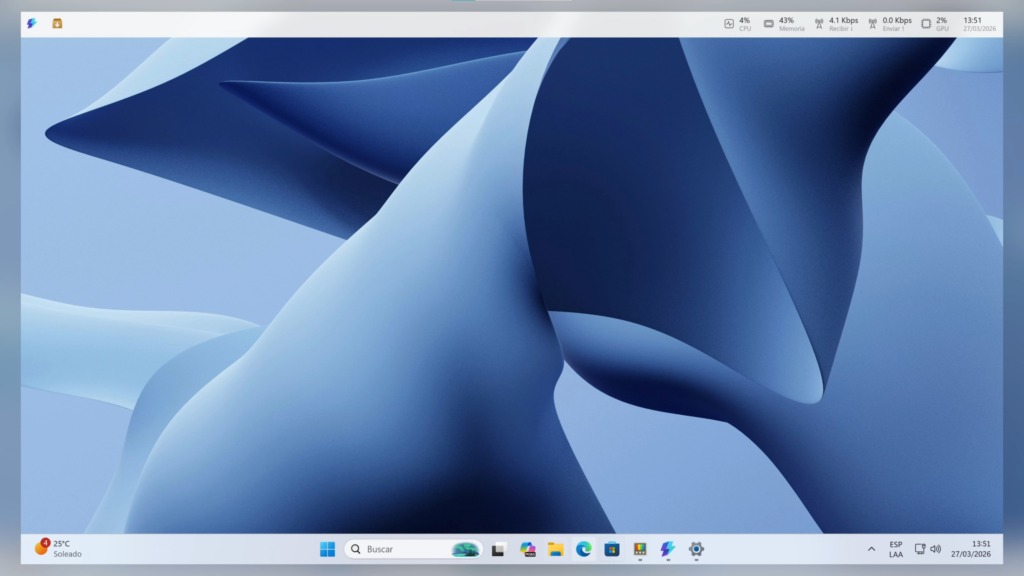The image size is (1024, 576).
Task: Open the ESP language switcher
Action: pyautogui.click(x=894, y=548)
